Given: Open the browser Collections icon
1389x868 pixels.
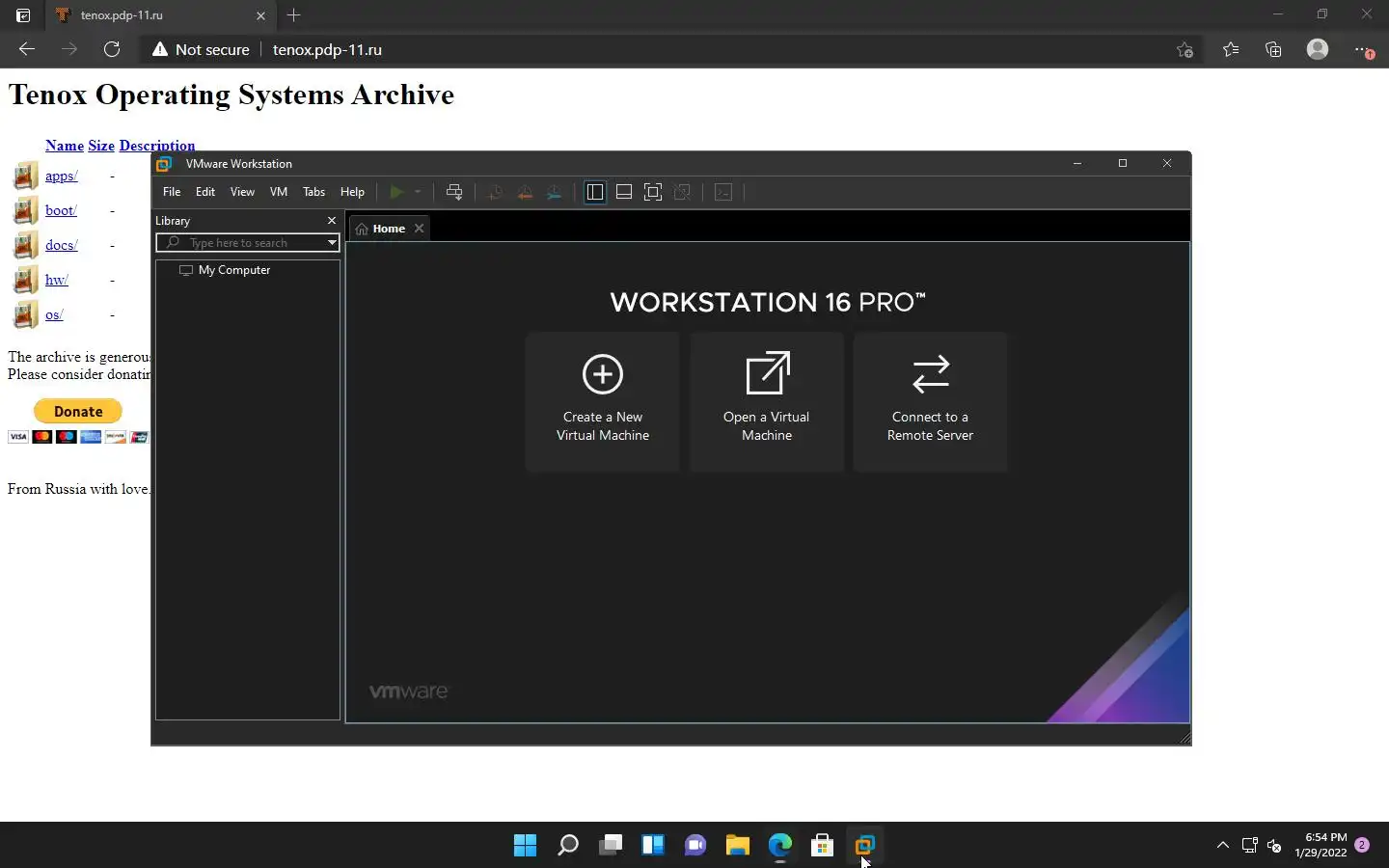Looking at the screenshot, I should pos(1273,49).
